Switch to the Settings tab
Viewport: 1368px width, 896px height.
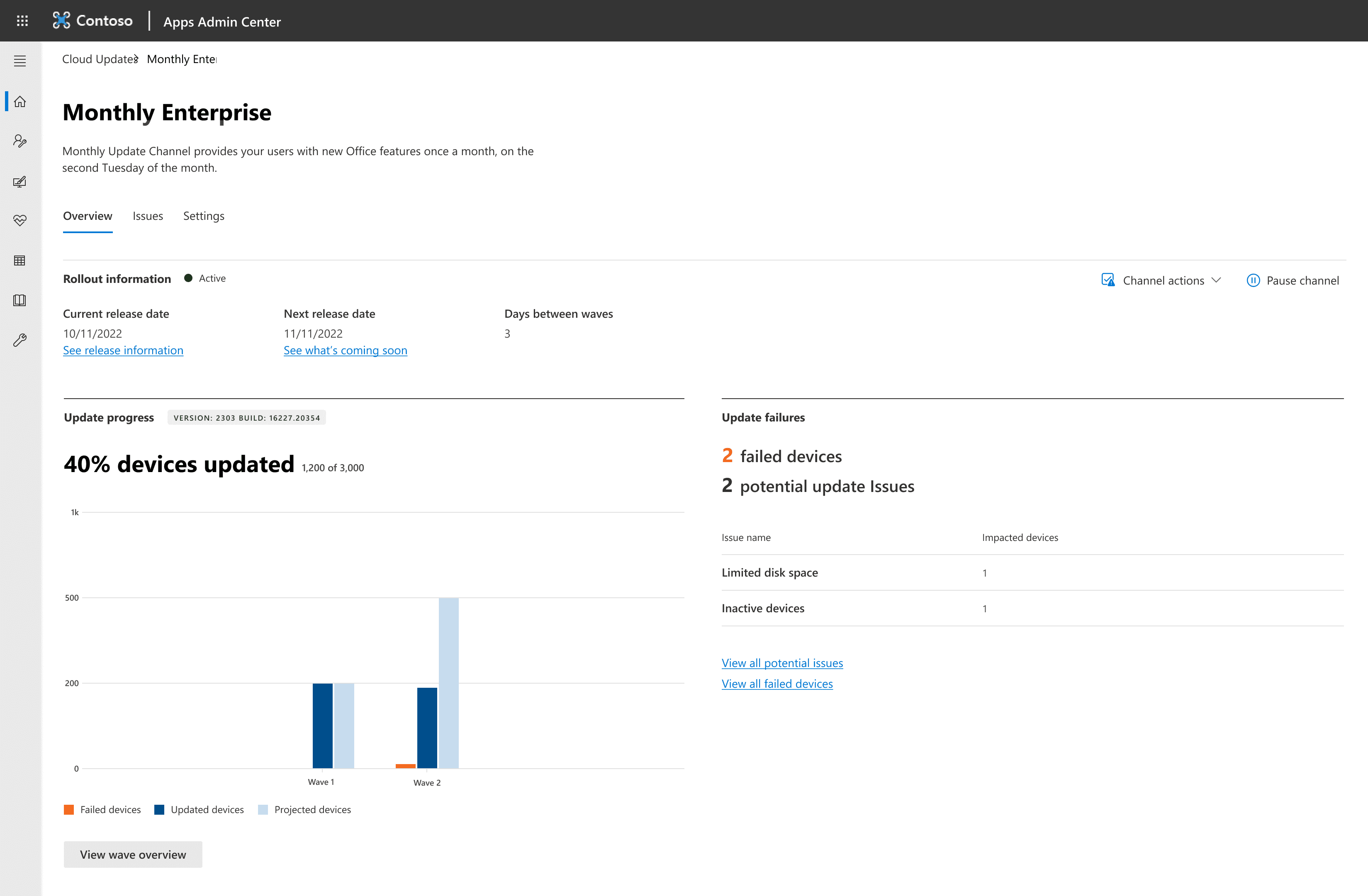click(204, 216)
